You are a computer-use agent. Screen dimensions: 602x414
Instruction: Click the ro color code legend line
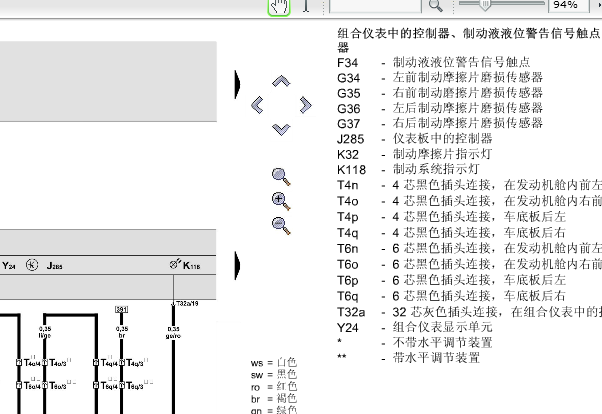click(274, 387)
